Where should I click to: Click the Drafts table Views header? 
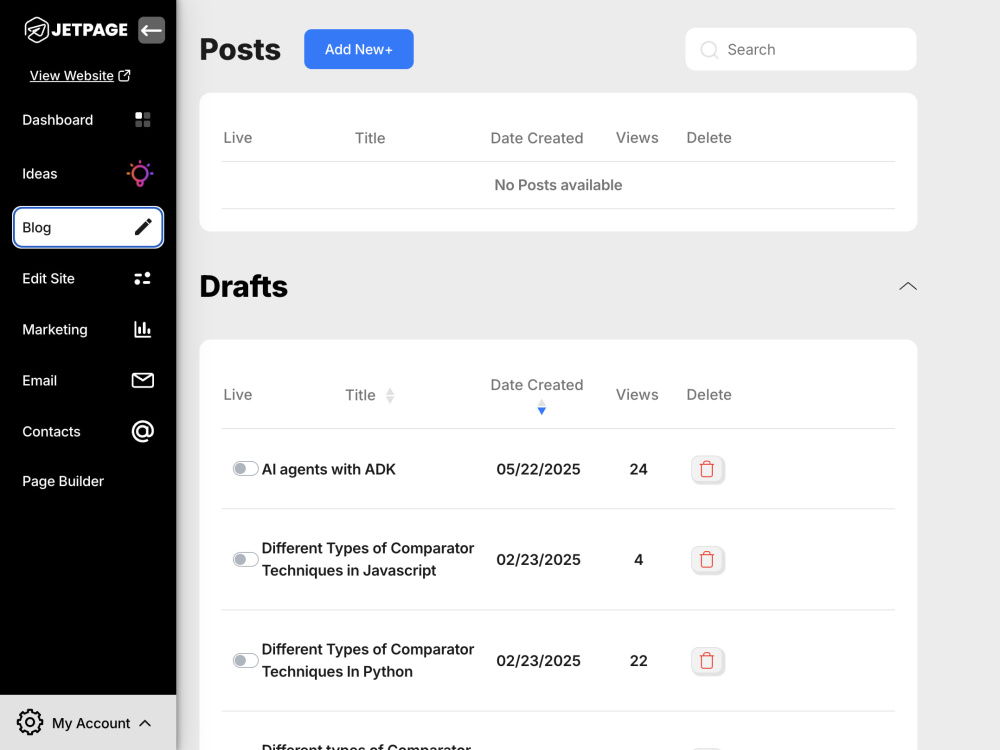pos(636,395)
